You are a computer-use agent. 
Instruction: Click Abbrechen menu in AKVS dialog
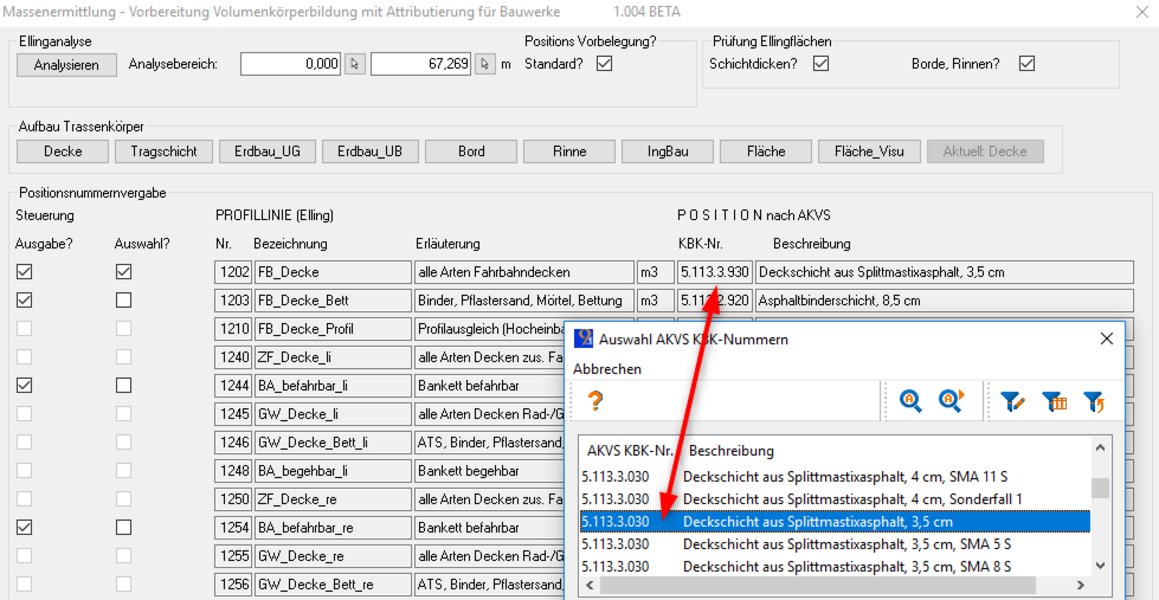point(608,369)
